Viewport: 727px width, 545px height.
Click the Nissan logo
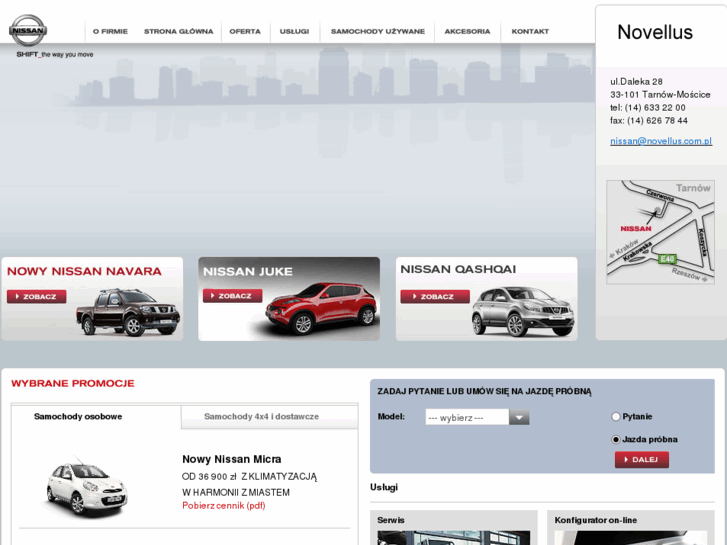coord(28,30)
